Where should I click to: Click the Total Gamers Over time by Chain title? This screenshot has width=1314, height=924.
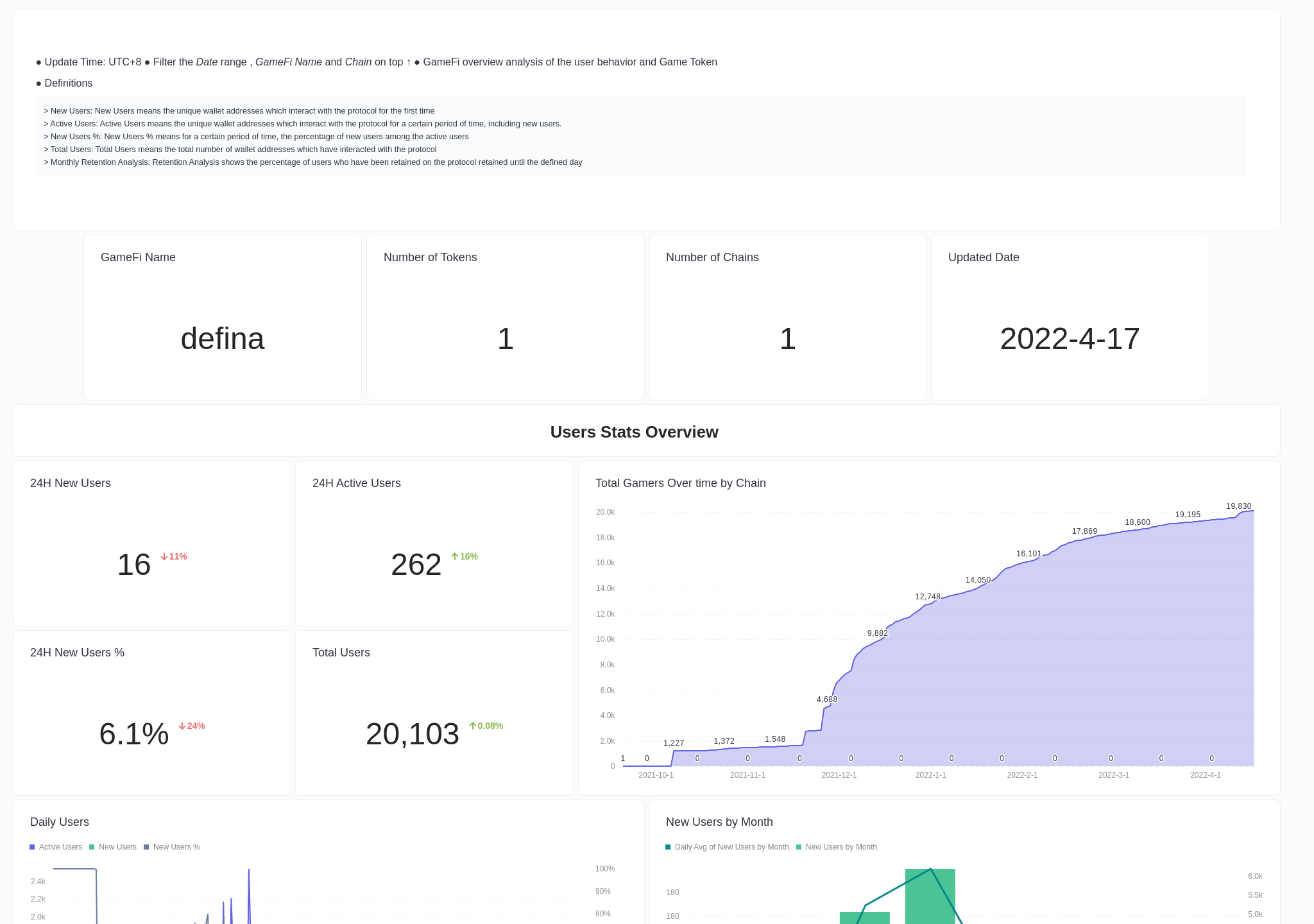[681, 483]
